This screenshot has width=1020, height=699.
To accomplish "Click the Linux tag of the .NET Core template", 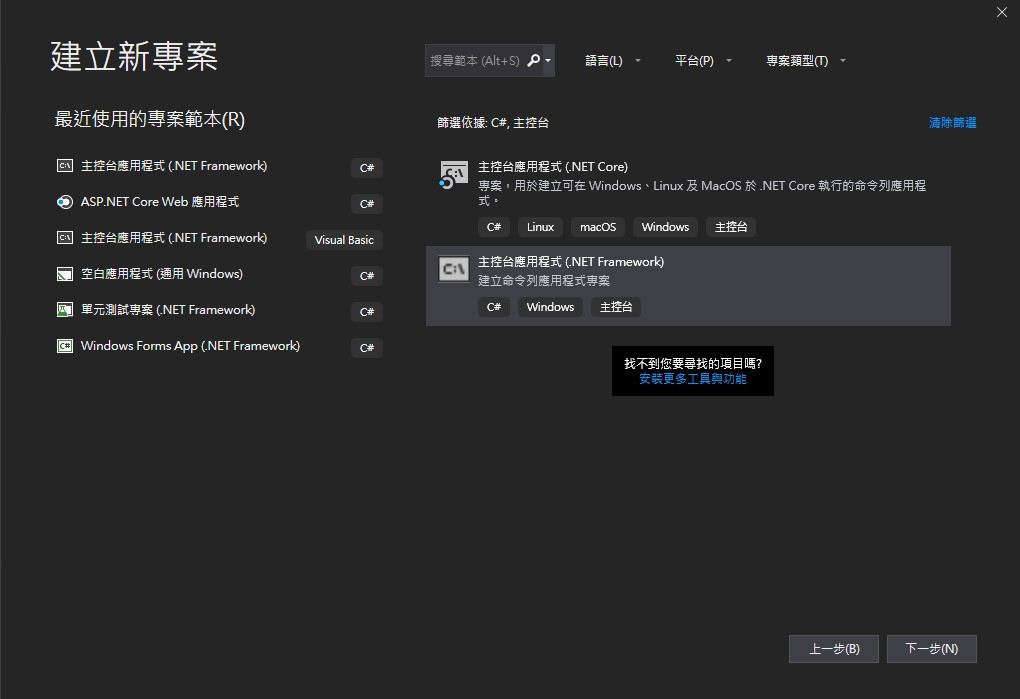I will (x=540, y=227).
